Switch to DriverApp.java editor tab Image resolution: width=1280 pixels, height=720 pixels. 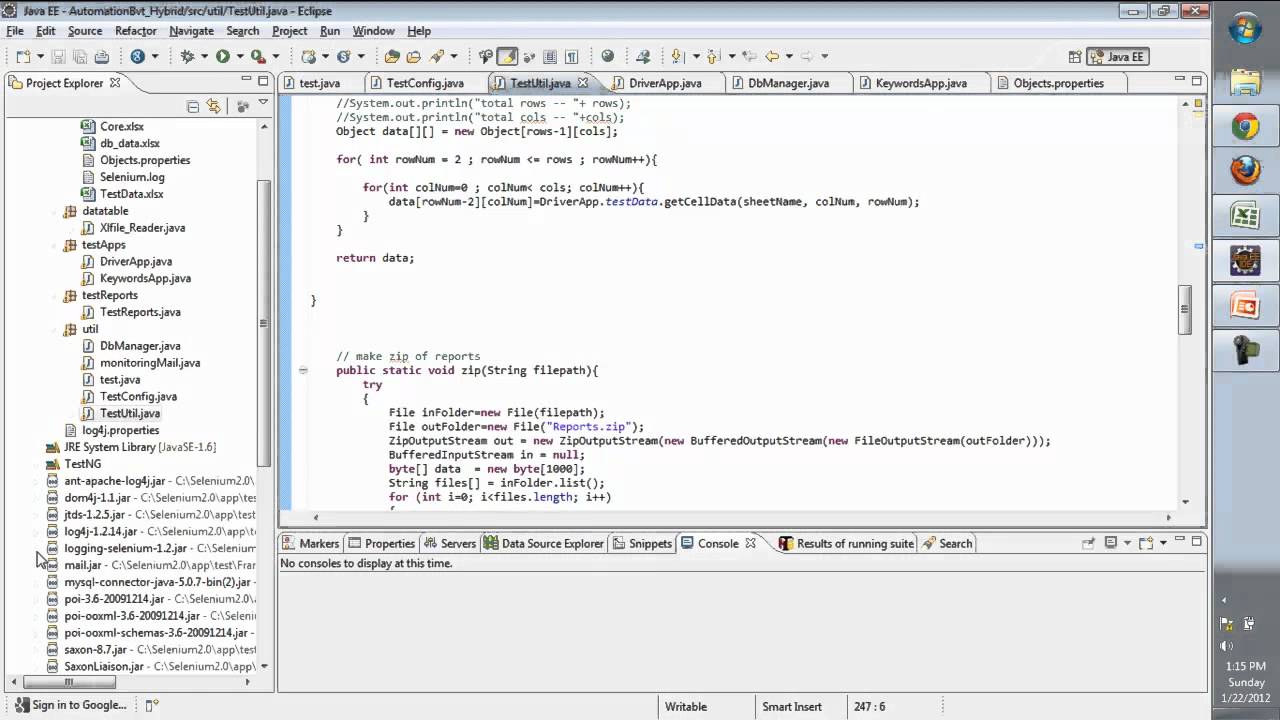click(665, 83)
